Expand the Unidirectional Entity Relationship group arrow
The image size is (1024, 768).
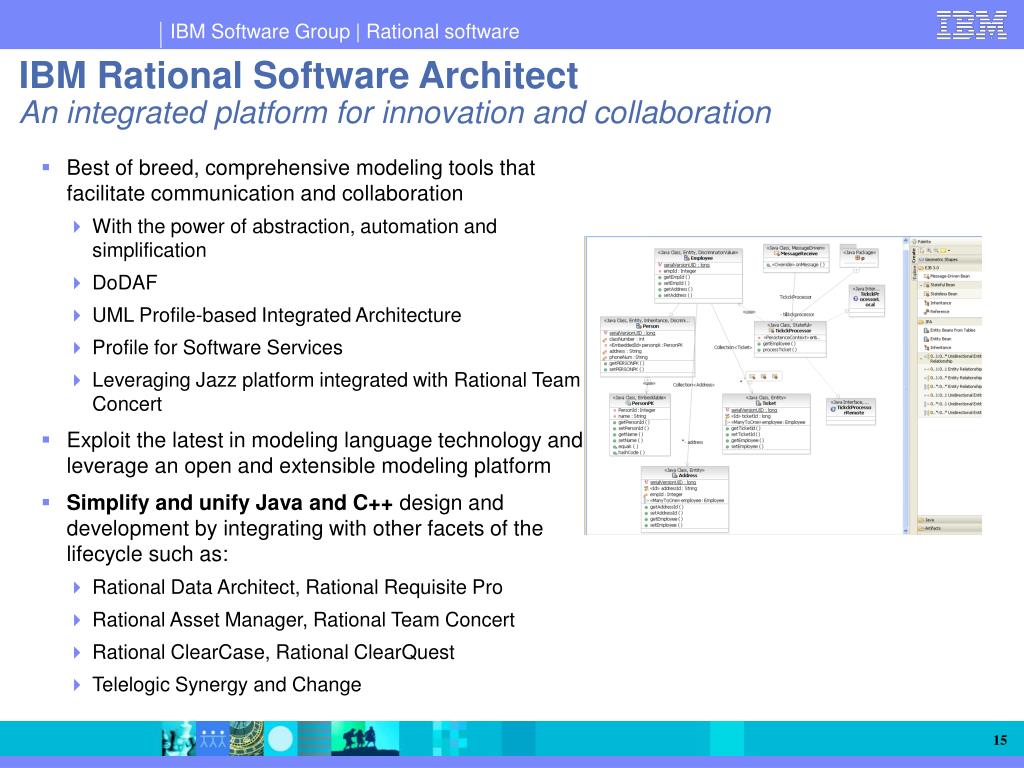921,359
